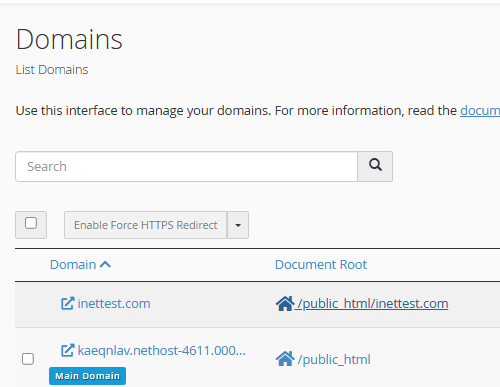Click Enable Force HTTPS Redirect button
Screen dimensions: 500x387
[x=146, y=225]
